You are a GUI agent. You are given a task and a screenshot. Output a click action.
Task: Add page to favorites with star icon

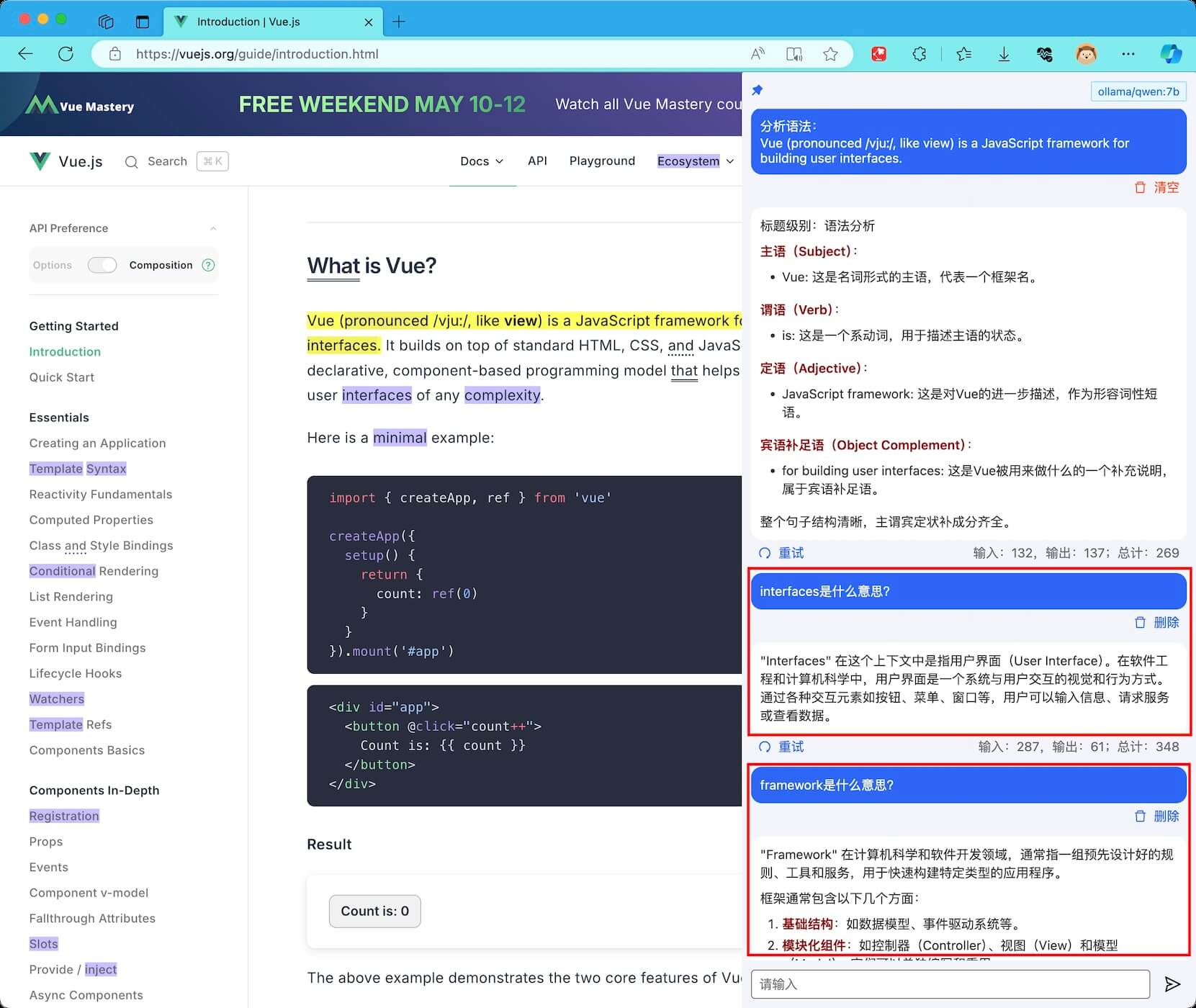[x=830, y=54]
